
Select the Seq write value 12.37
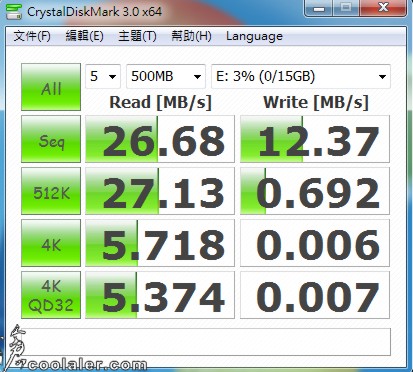[315, 139]
